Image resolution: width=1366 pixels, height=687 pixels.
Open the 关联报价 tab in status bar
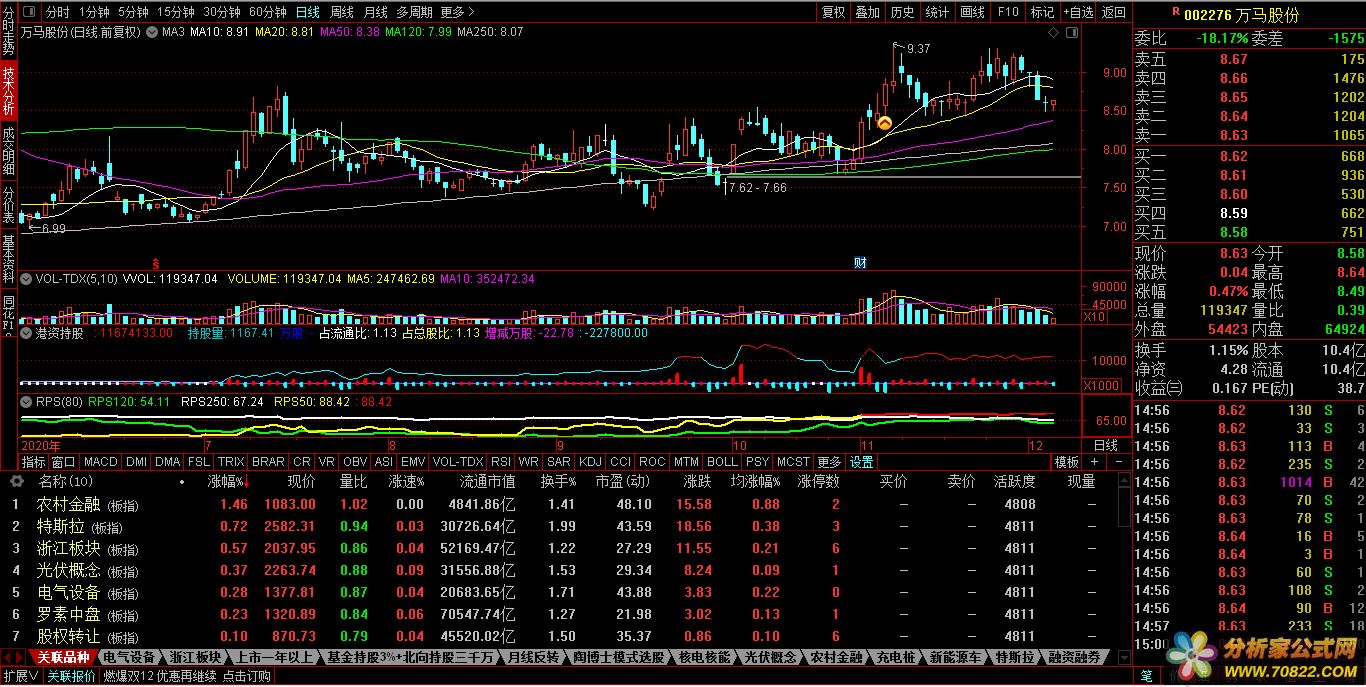pyautogui.click(x=71, y=676)
